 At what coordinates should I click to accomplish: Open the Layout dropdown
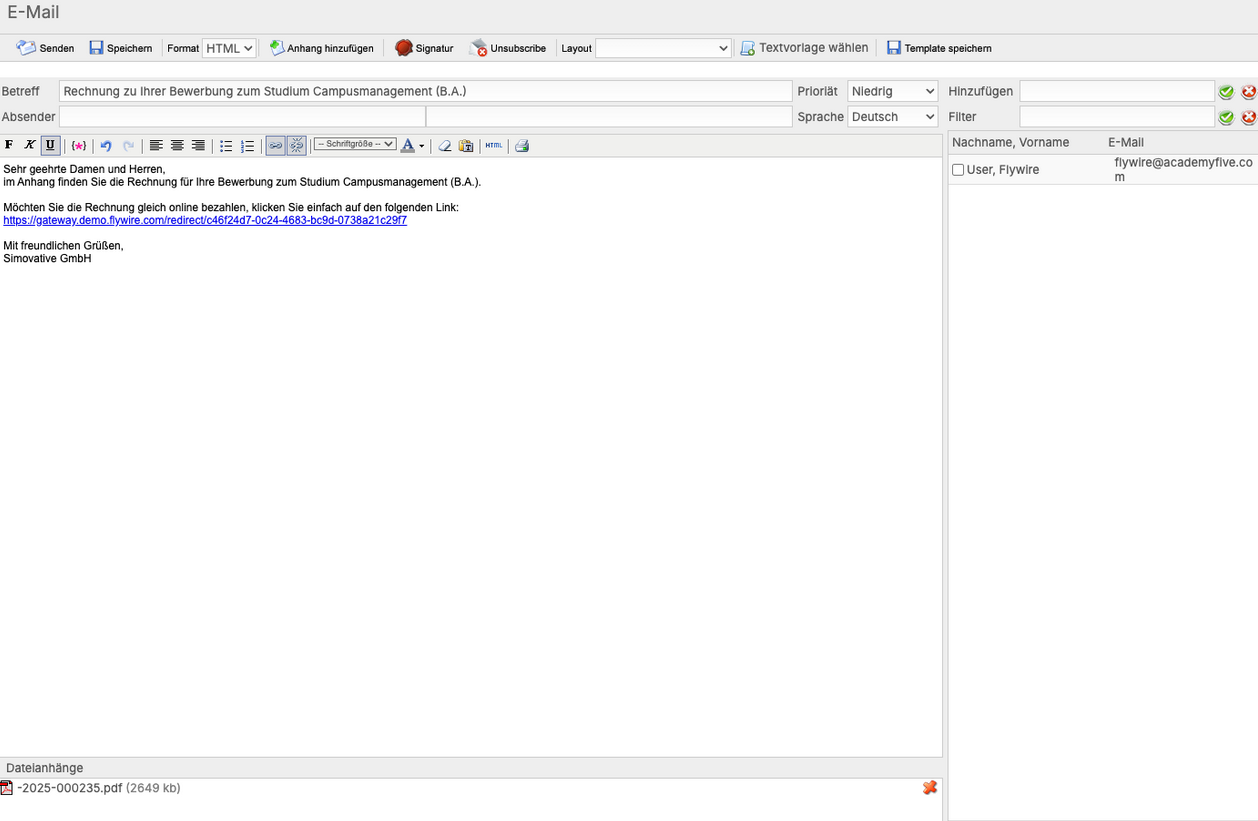pyautogui.click(x=663, y=48)
